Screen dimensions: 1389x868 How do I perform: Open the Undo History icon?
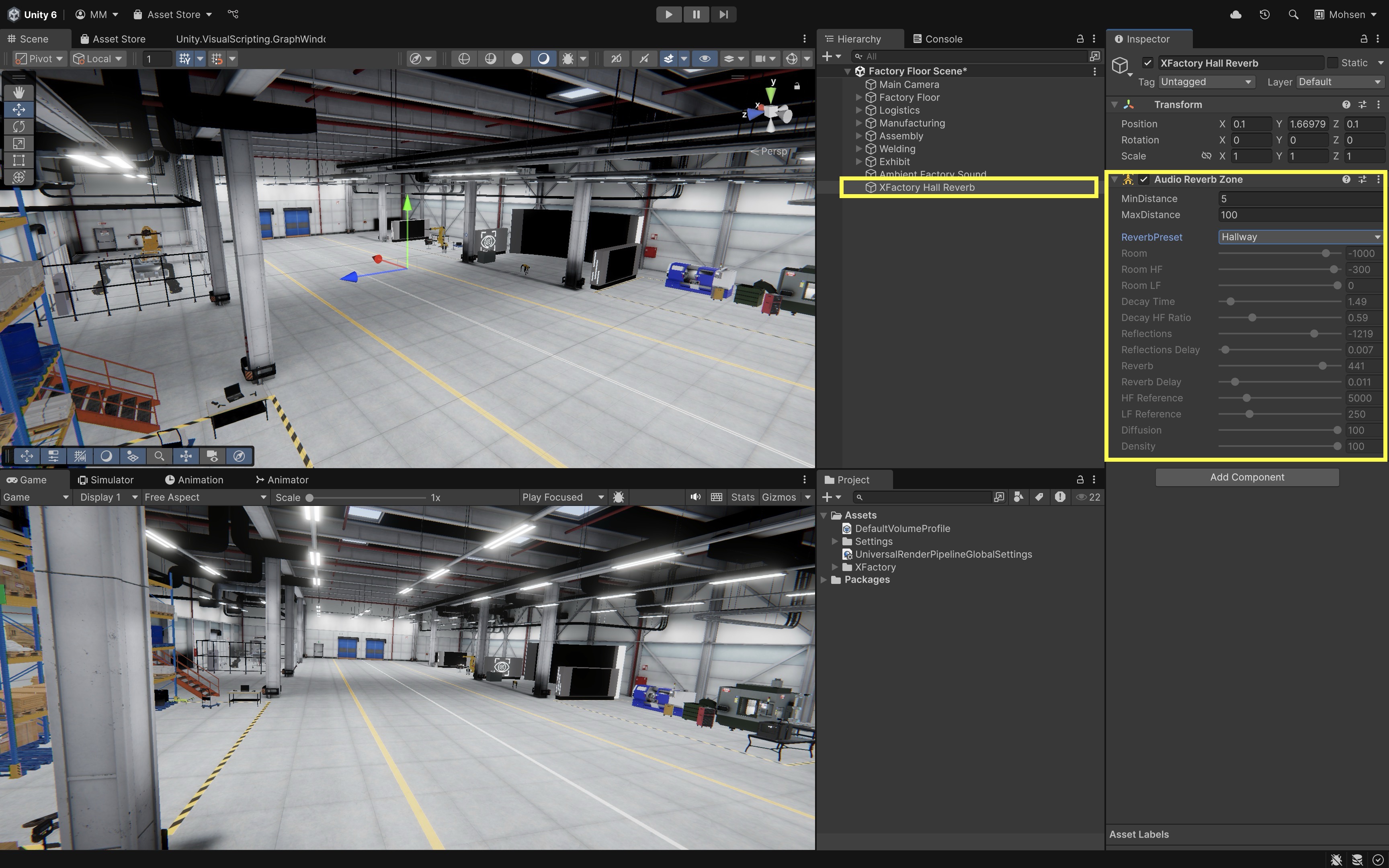[x=1264, y=14]
